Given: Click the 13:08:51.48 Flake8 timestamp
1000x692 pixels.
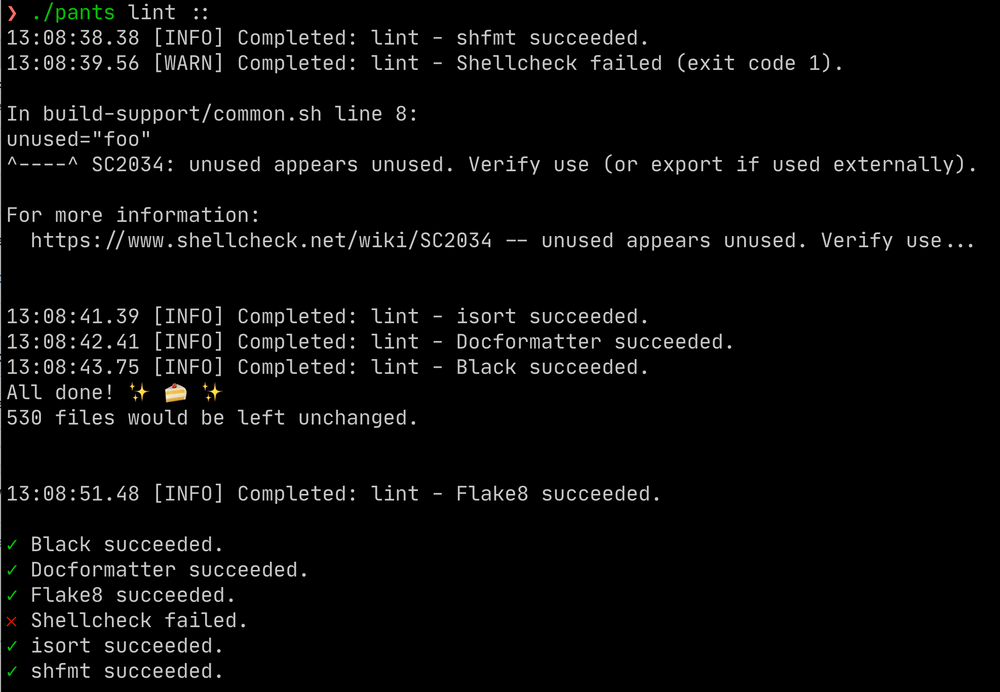Looking at the screenshot, I should [x=72, y=494].
